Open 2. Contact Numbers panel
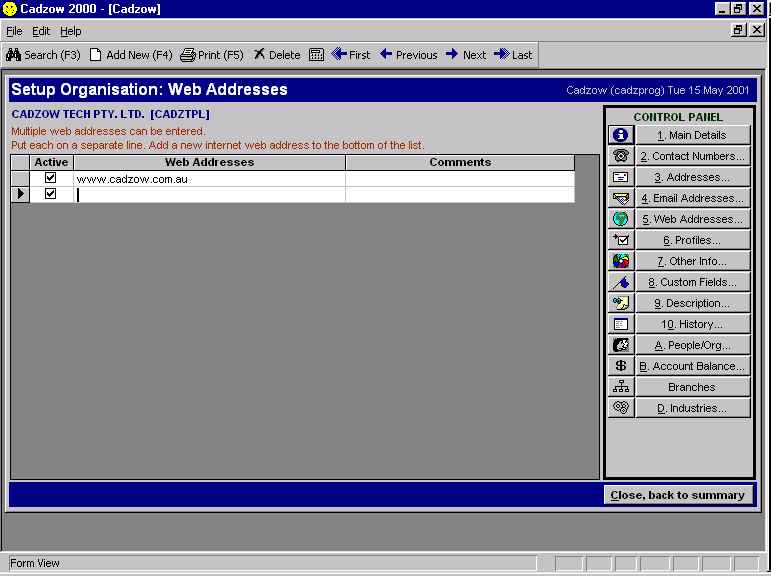771x576 pixels. click(692, 156)
